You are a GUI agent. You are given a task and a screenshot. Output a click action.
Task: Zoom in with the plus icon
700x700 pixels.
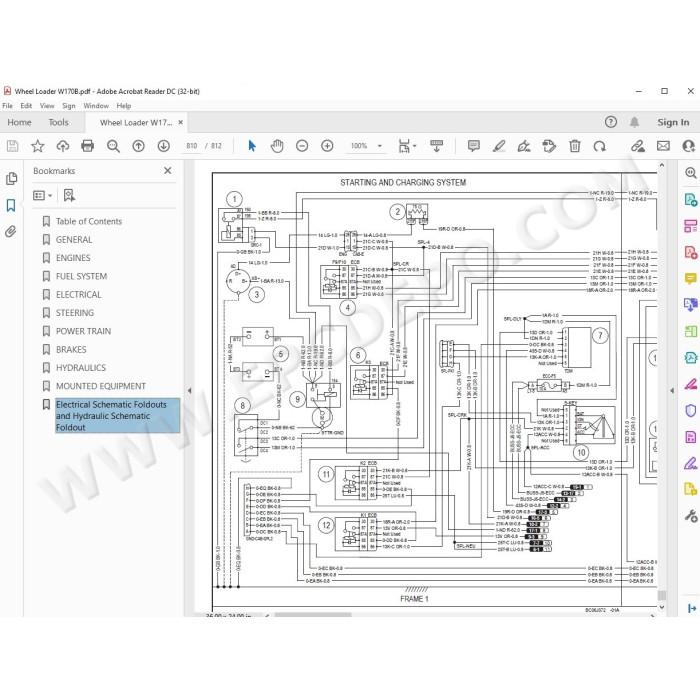pyautogui.click(x=327, y=146)
